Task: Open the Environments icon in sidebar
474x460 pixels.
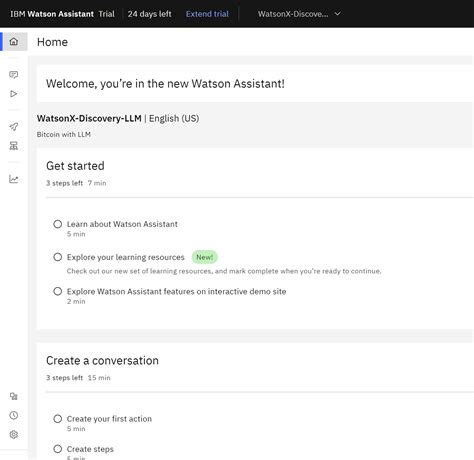Action: pos(14,146)
